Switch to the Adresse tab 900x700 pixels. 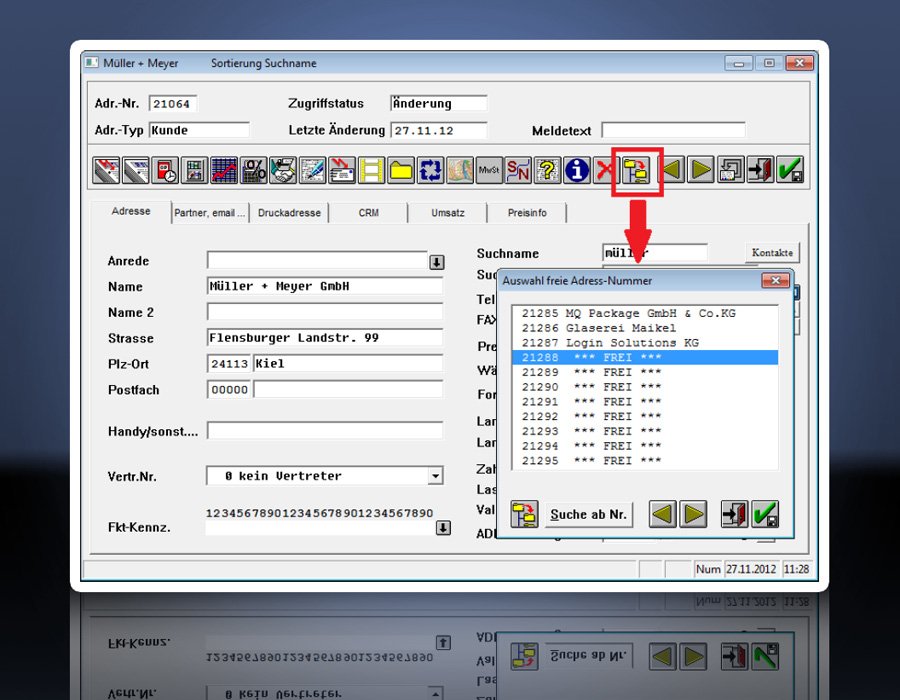pos(131,211)
